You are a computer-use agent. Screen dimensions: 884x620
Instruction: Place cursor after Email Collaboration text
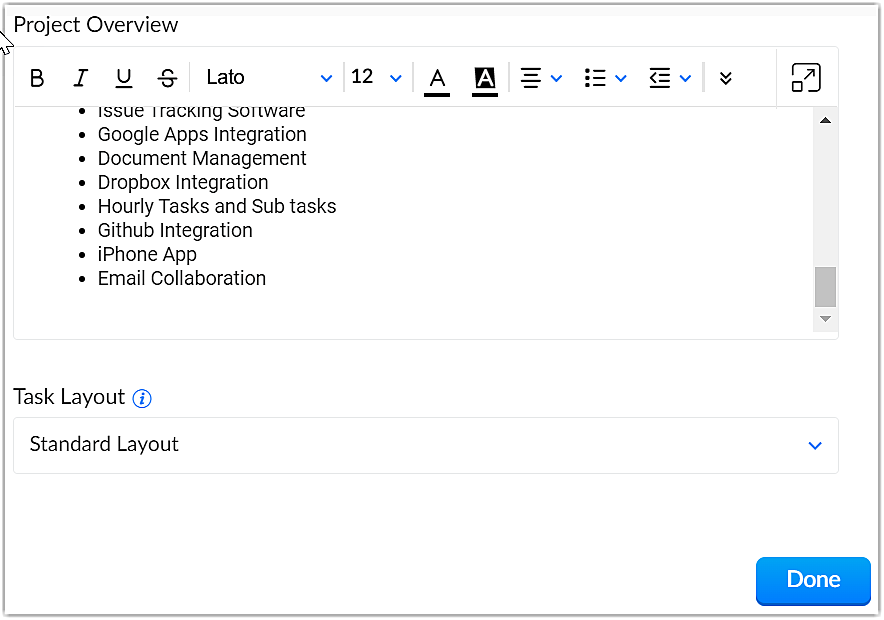[x=268, y=279]
